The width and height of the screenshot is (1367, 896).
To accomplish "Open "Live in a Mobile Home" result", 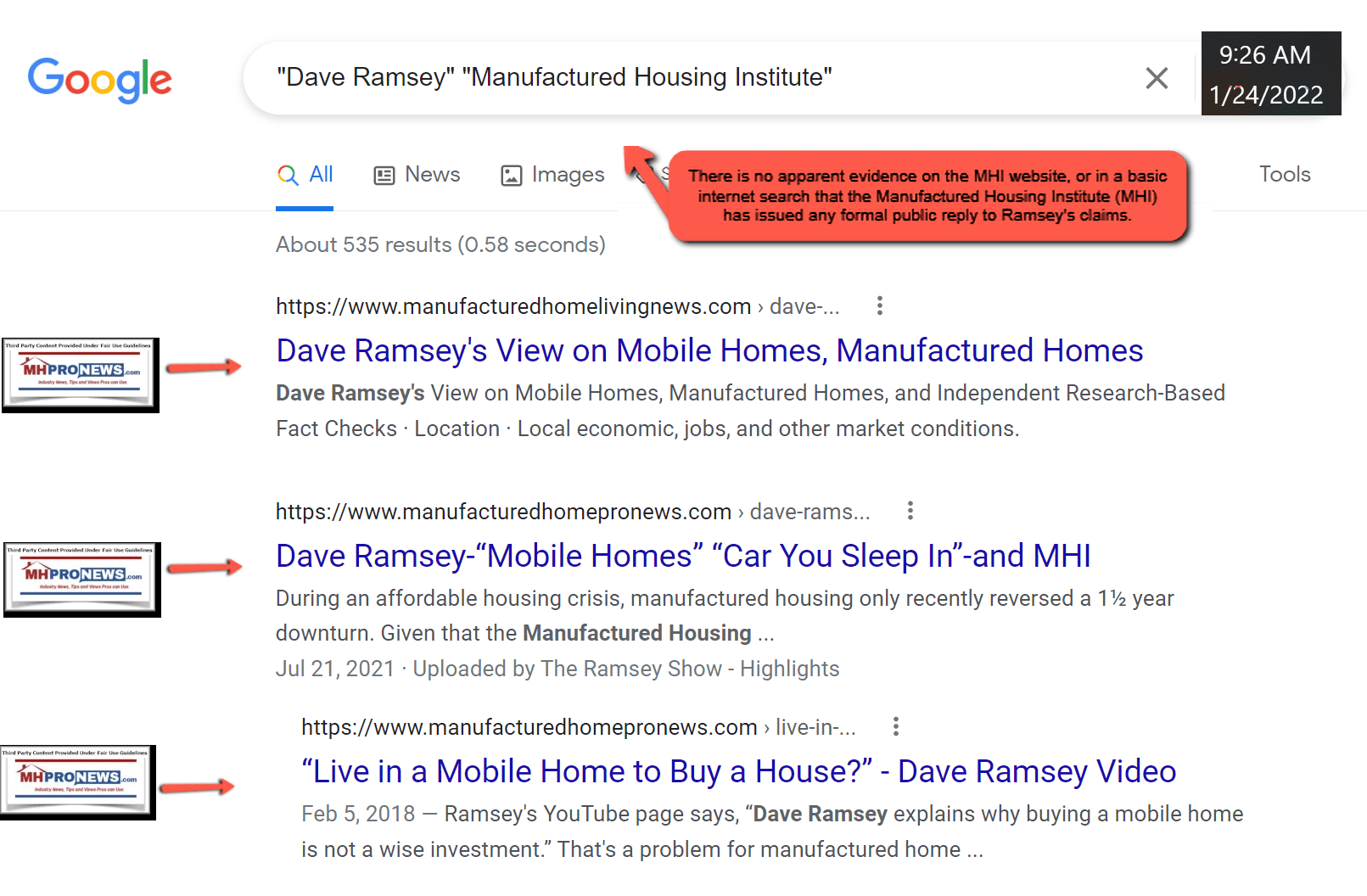I will tap(738, 771).
